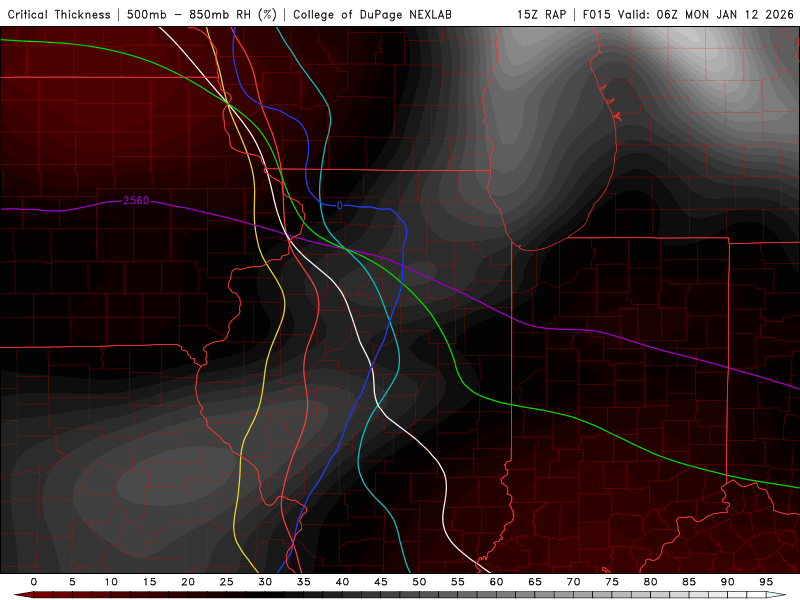Click the "60" tick on the color scale

click(496, 582)
